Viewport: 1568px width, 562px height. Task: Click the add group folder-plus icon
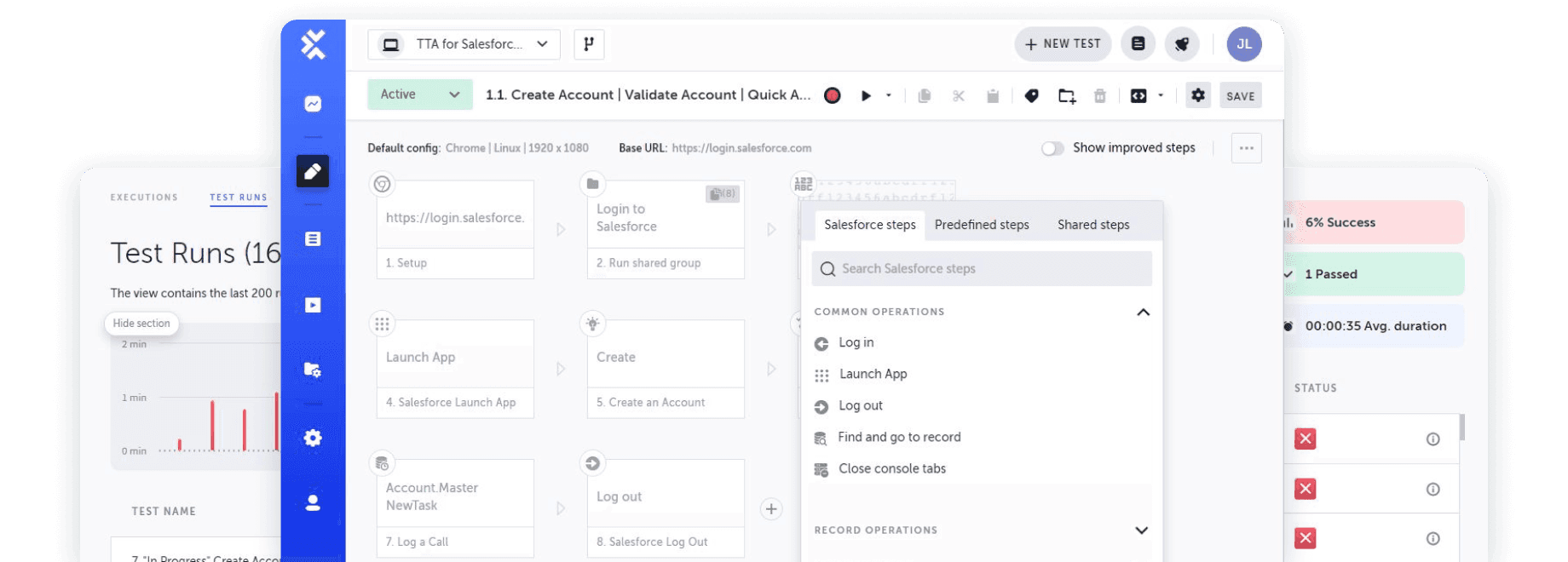pyautogui.click(x=1067, y=96)
